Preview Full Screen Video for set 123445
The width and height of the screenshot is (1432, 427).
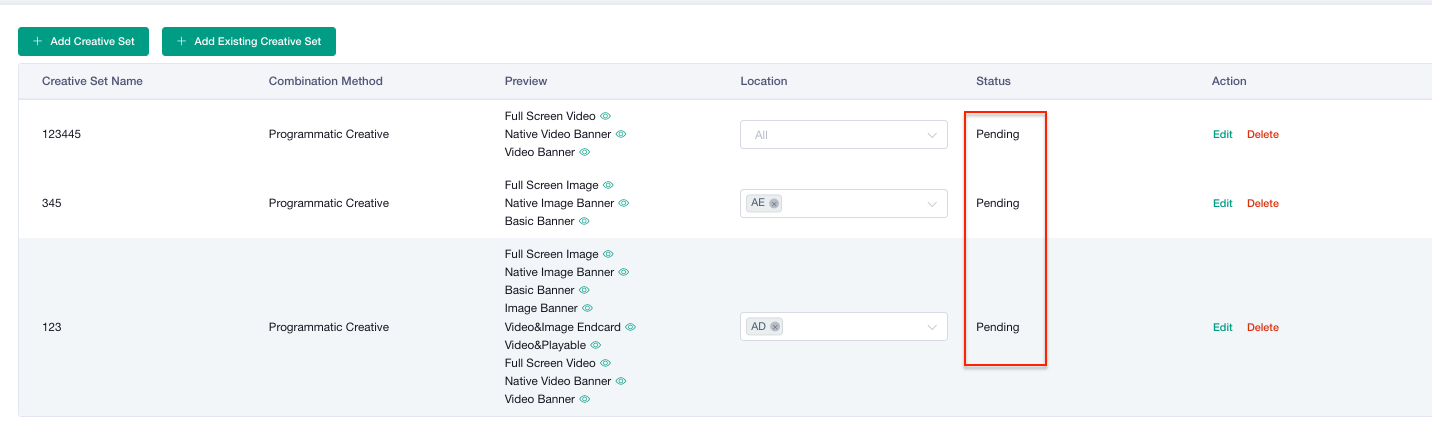click(605, 116)
